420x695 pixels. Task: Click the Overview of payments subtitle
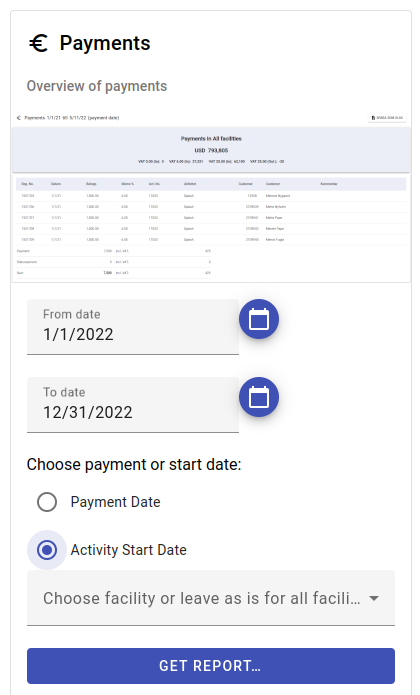tap(97, 86)
